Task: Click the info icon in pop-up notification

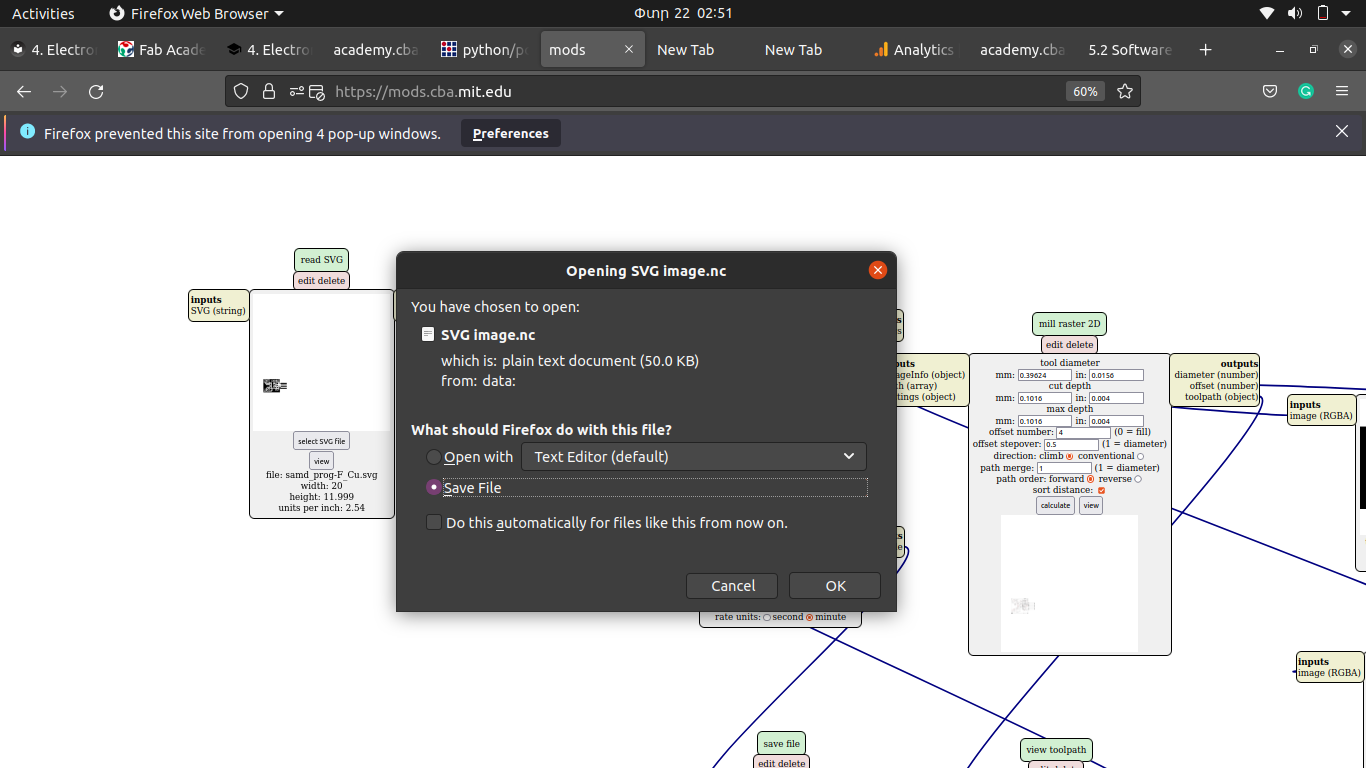Action: (27, 132)
